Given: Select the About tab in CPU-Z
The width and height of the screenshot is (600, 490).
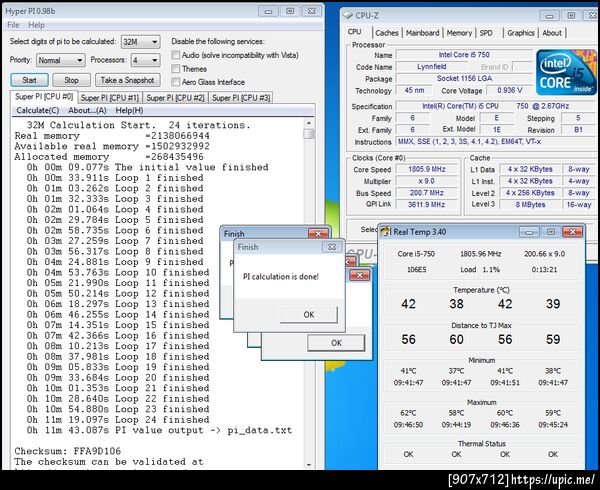Looking at the screenshot, I should pos(552,33).
